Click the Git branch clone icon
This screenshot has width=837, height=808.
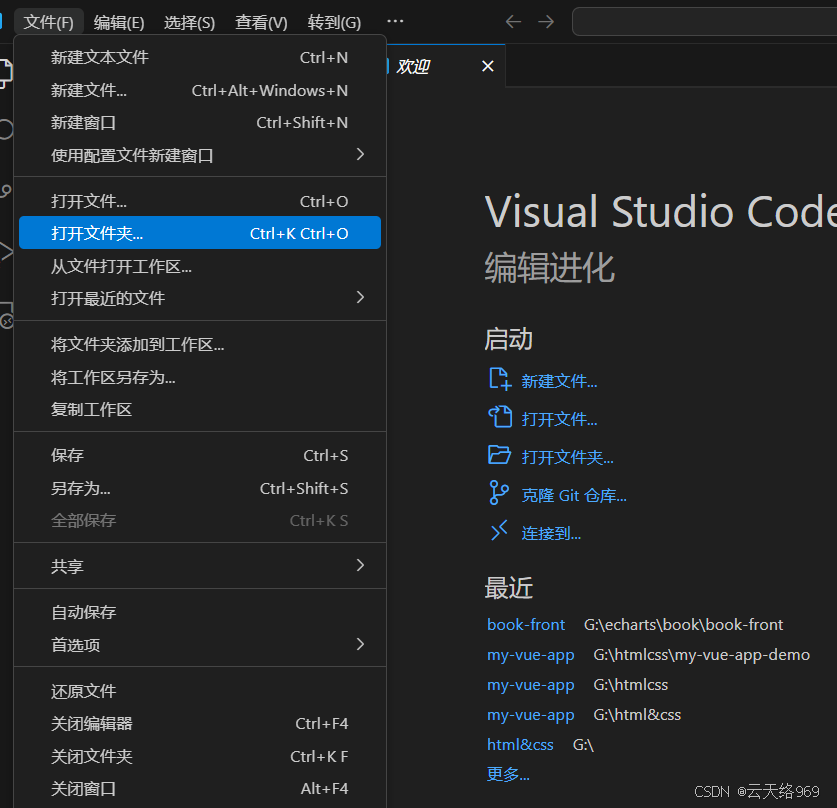[499, 493]
